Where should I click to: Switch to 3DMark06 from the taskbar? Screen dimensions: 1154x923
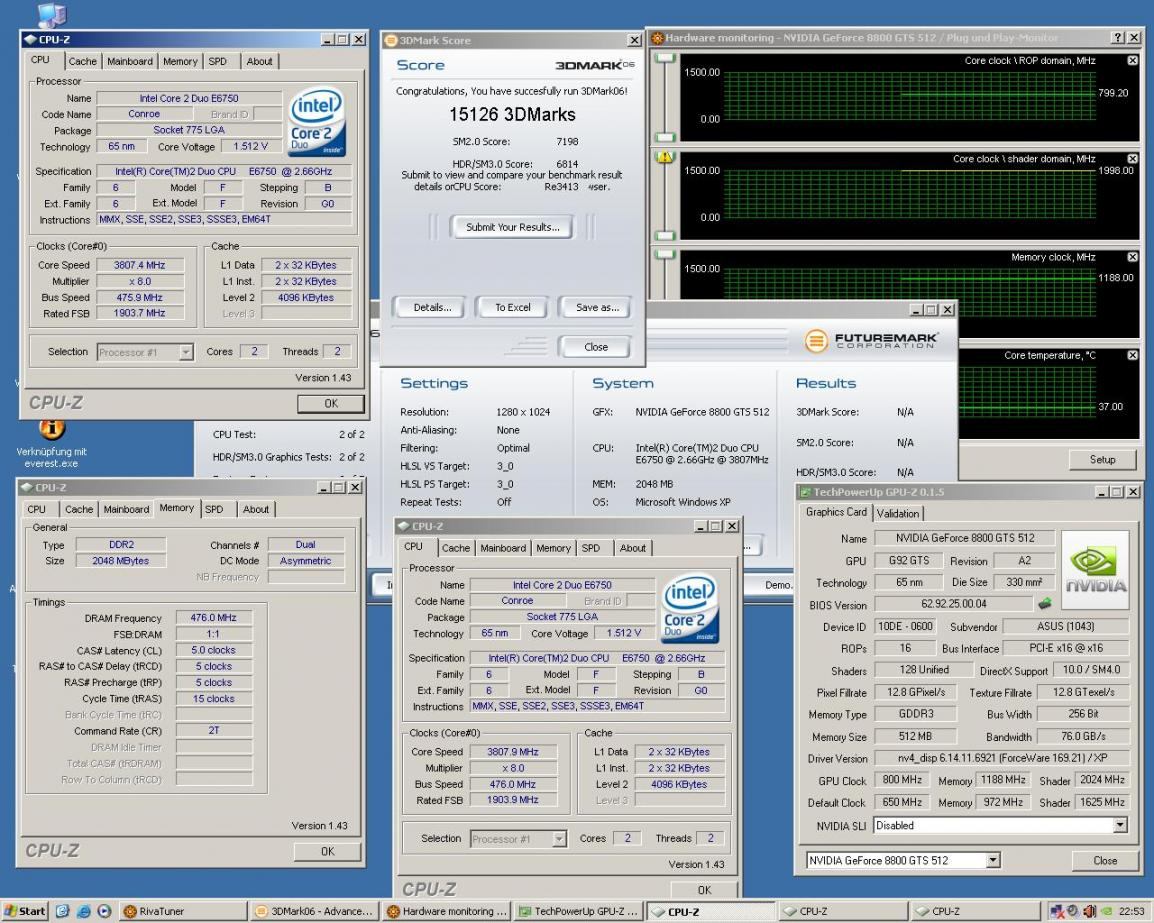point(315,911)
